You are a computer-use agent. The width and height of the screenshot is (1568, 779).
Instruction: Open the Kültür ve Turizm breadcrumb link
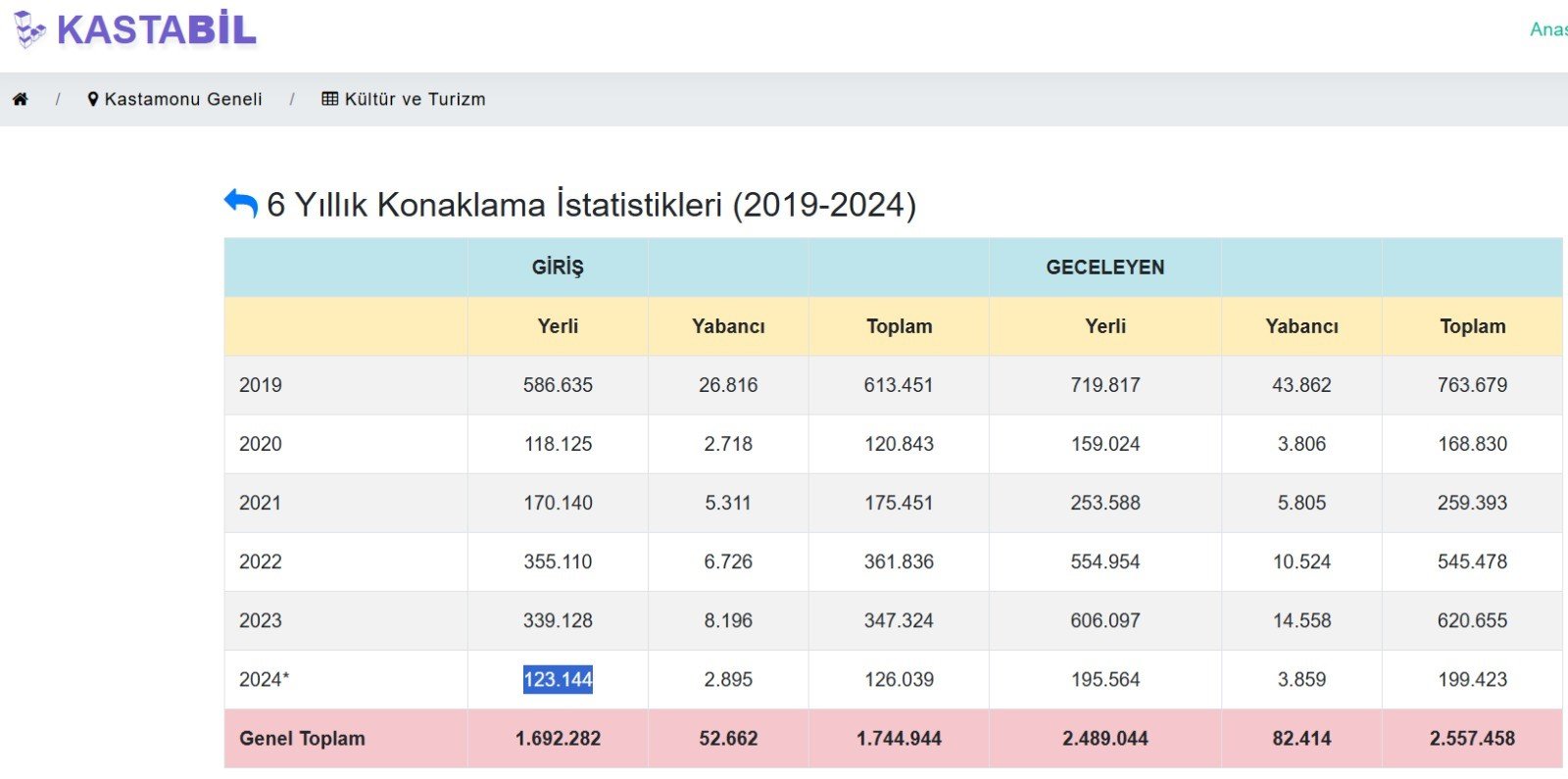[x=415, y=99]
